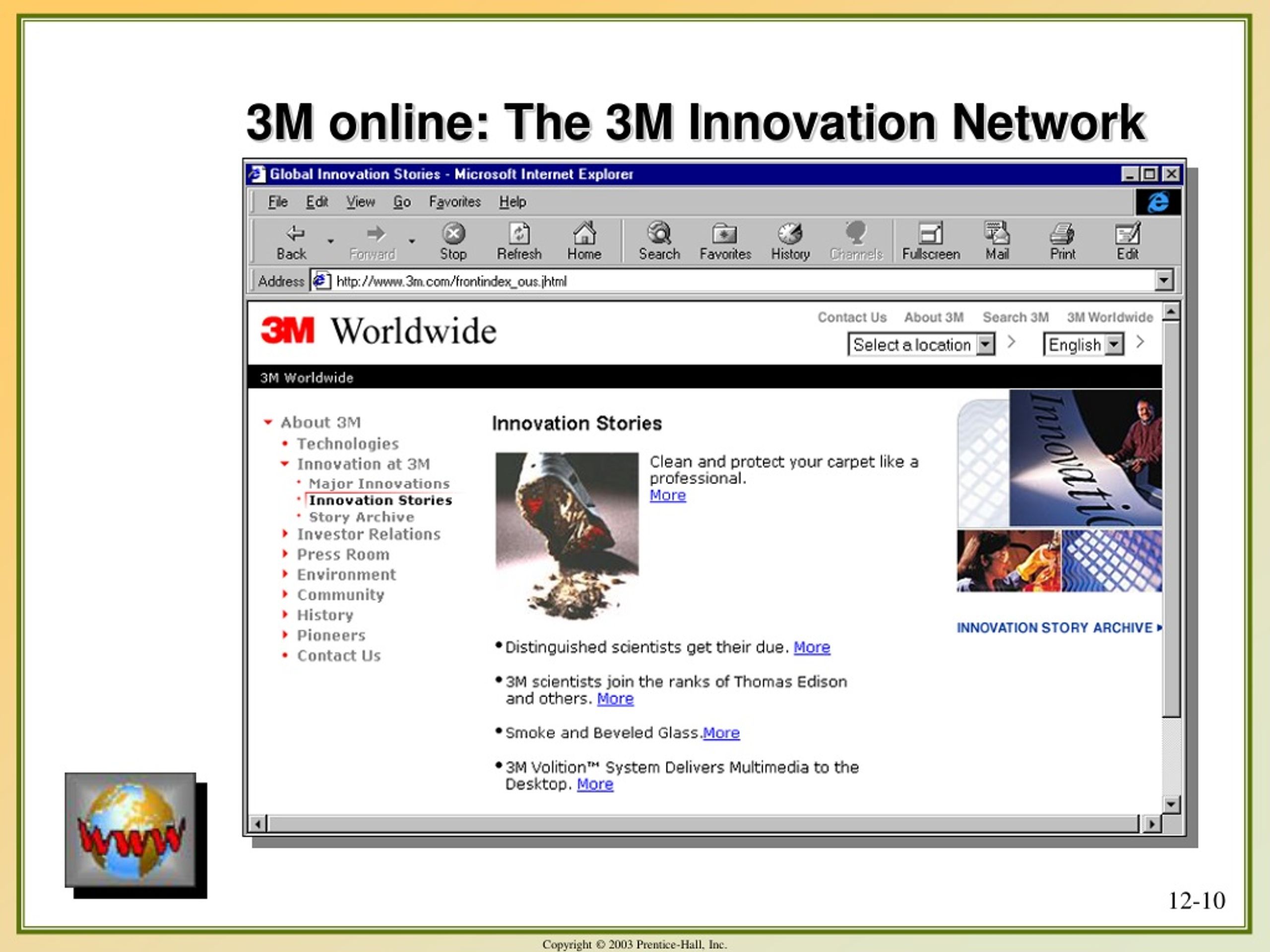1270x952 pixels.
Task: Open More link for Distinguished scientists
Action: 812,647
